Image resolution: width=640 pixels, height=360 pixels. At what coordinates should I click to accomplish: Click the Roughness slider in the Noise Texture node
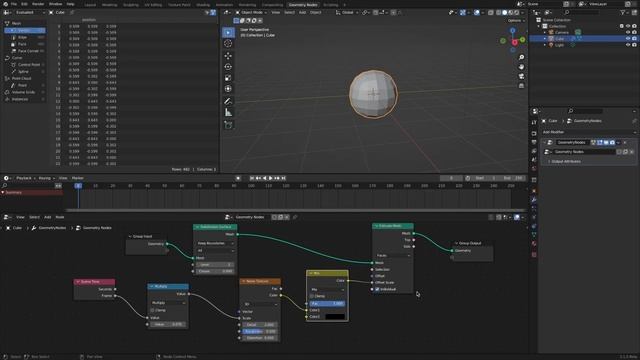click(x=260, y=331)
